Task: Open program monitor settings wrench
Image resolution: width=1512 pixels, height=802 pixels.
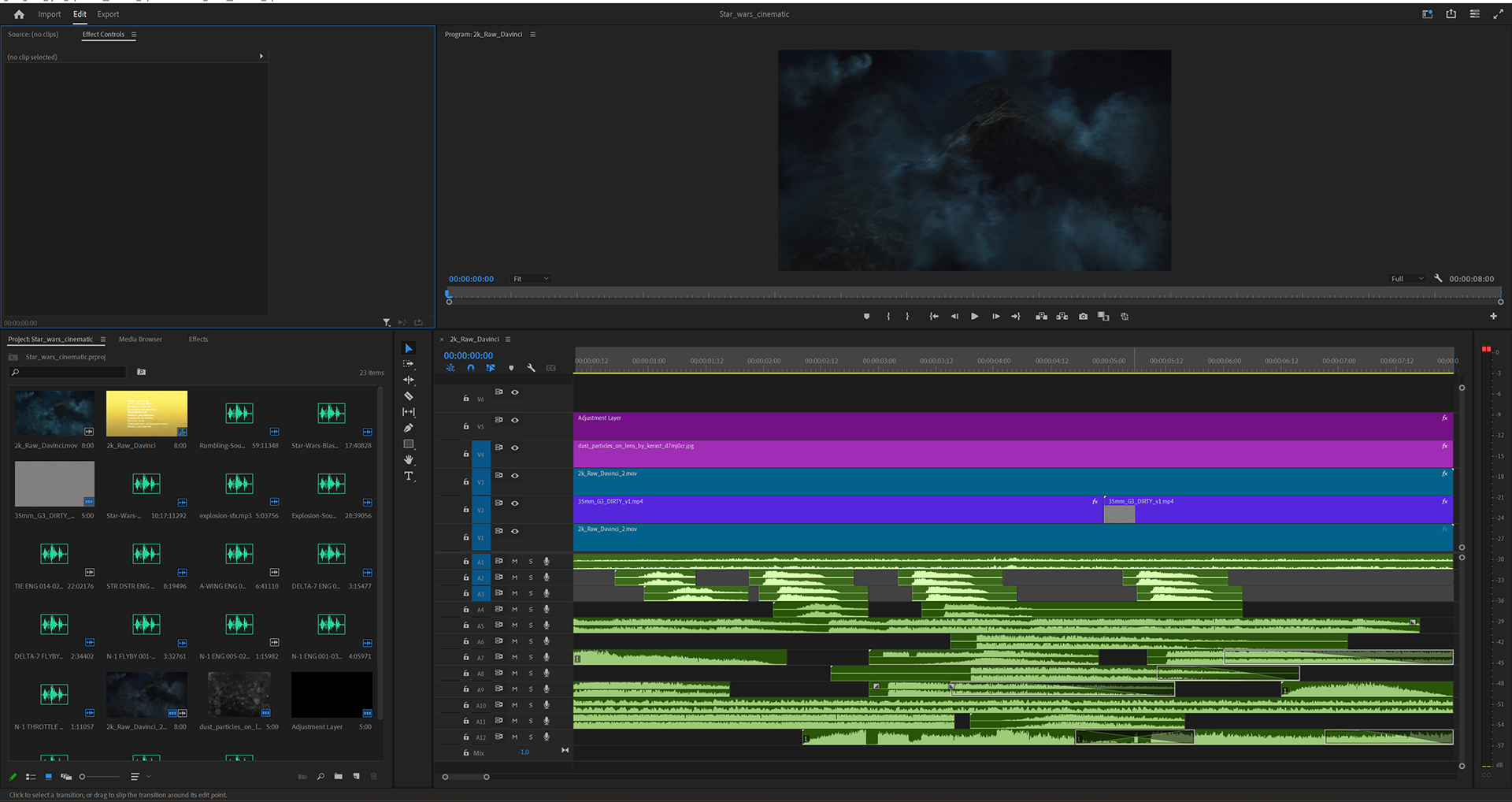Action: tap(1438, 278)
